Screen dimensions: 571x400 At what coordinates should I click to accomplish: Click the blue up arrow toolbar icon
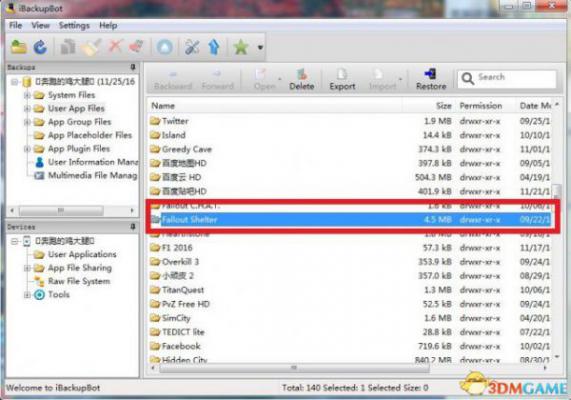tap(214, 47)
